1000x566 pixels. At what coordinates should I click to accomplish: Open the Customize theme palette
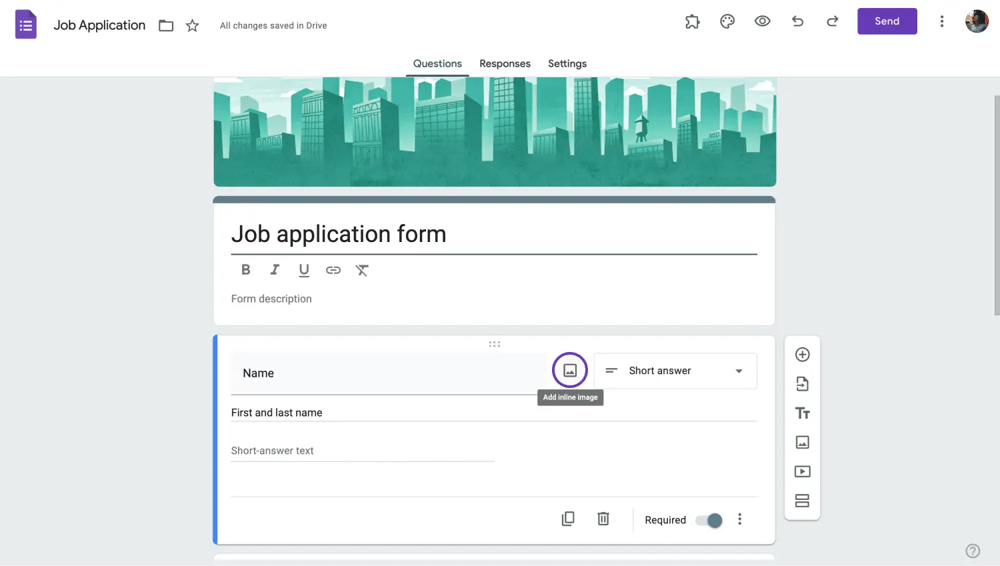pyautogui.click(x=727, y=21)
